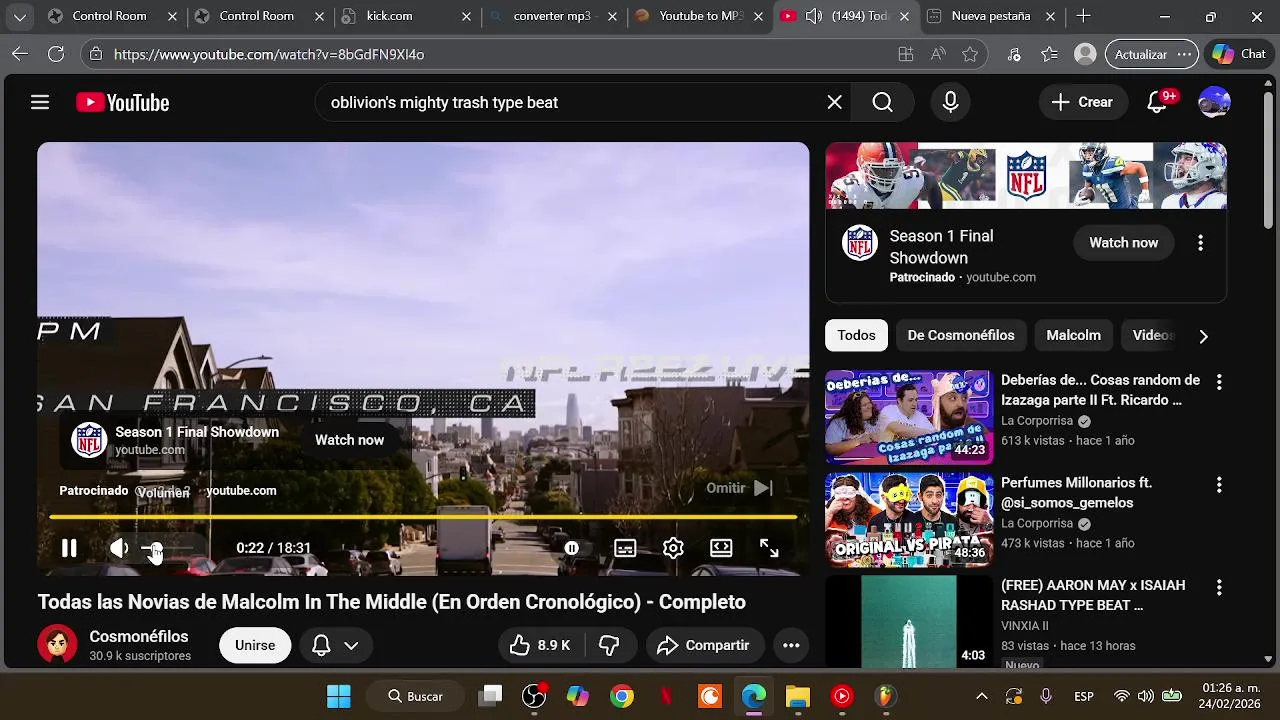This screenshot has width=1280, height=720.
Task: Enter fullscreen video mode
Action: coord(769,548)
